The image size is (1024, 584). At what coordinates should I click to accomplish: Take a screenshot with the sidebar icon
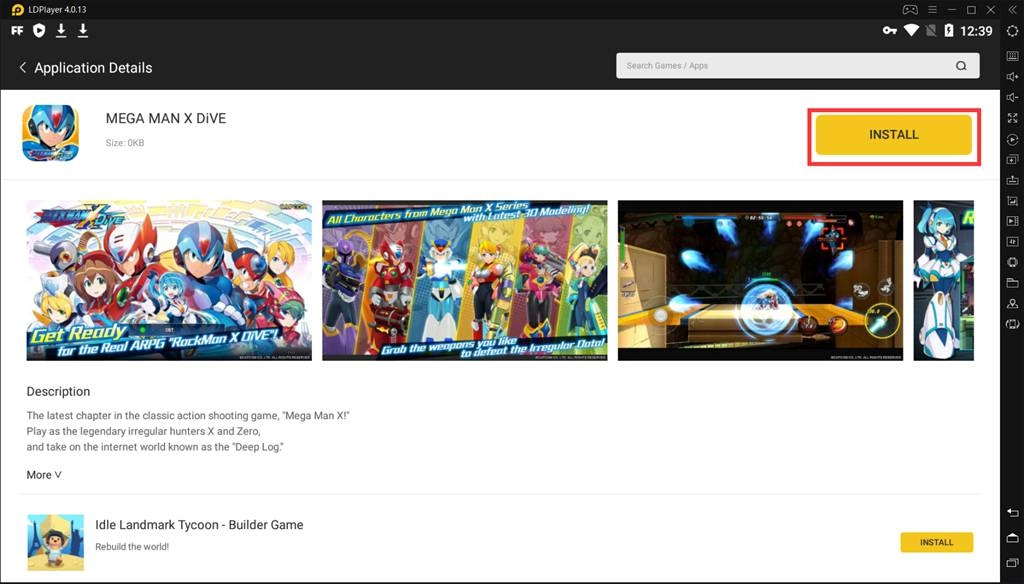pos(1012,201)
